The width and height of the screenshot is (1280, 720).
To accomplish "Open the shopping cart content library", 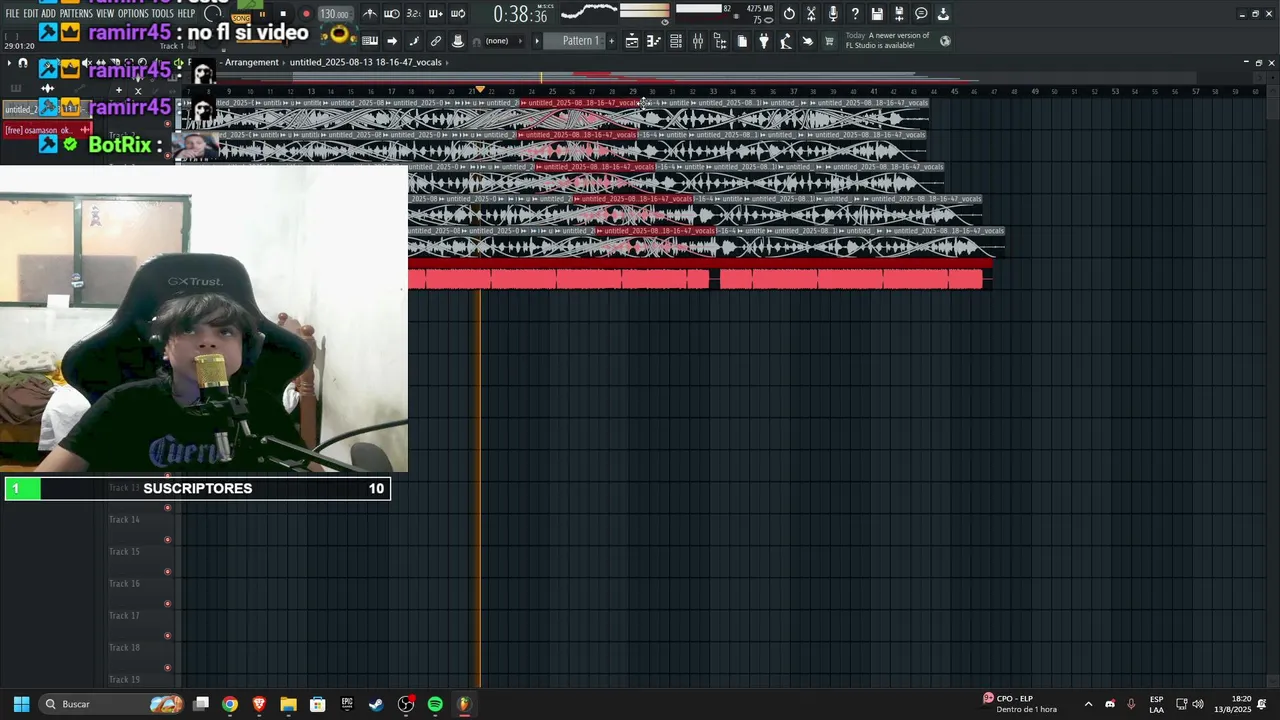I will coord(829,41).
